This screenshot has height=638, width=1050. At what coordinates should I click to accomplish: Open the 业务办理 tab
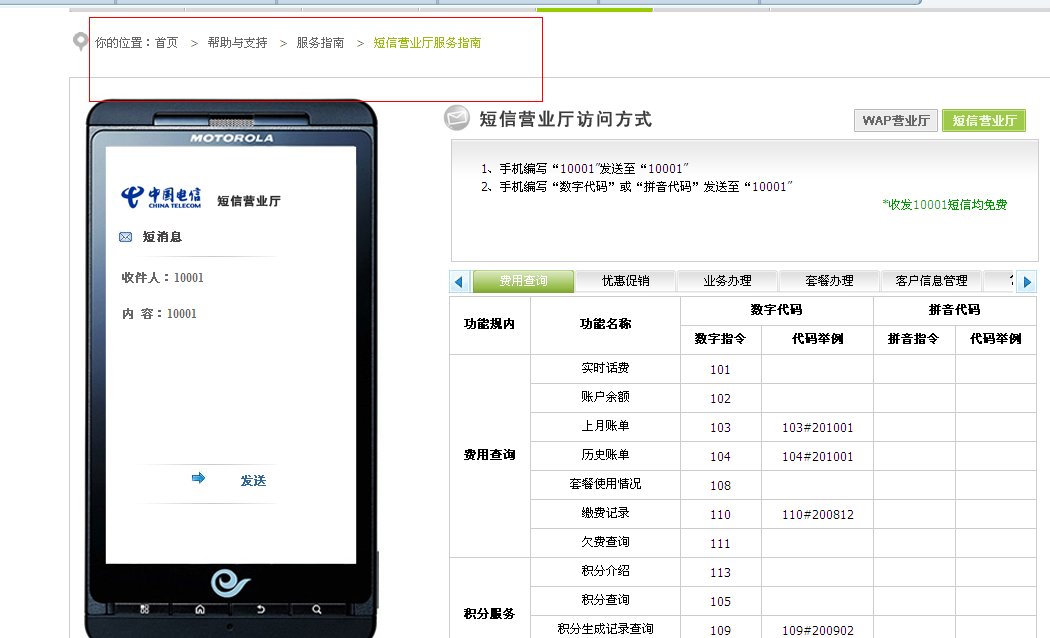point(727,281)
